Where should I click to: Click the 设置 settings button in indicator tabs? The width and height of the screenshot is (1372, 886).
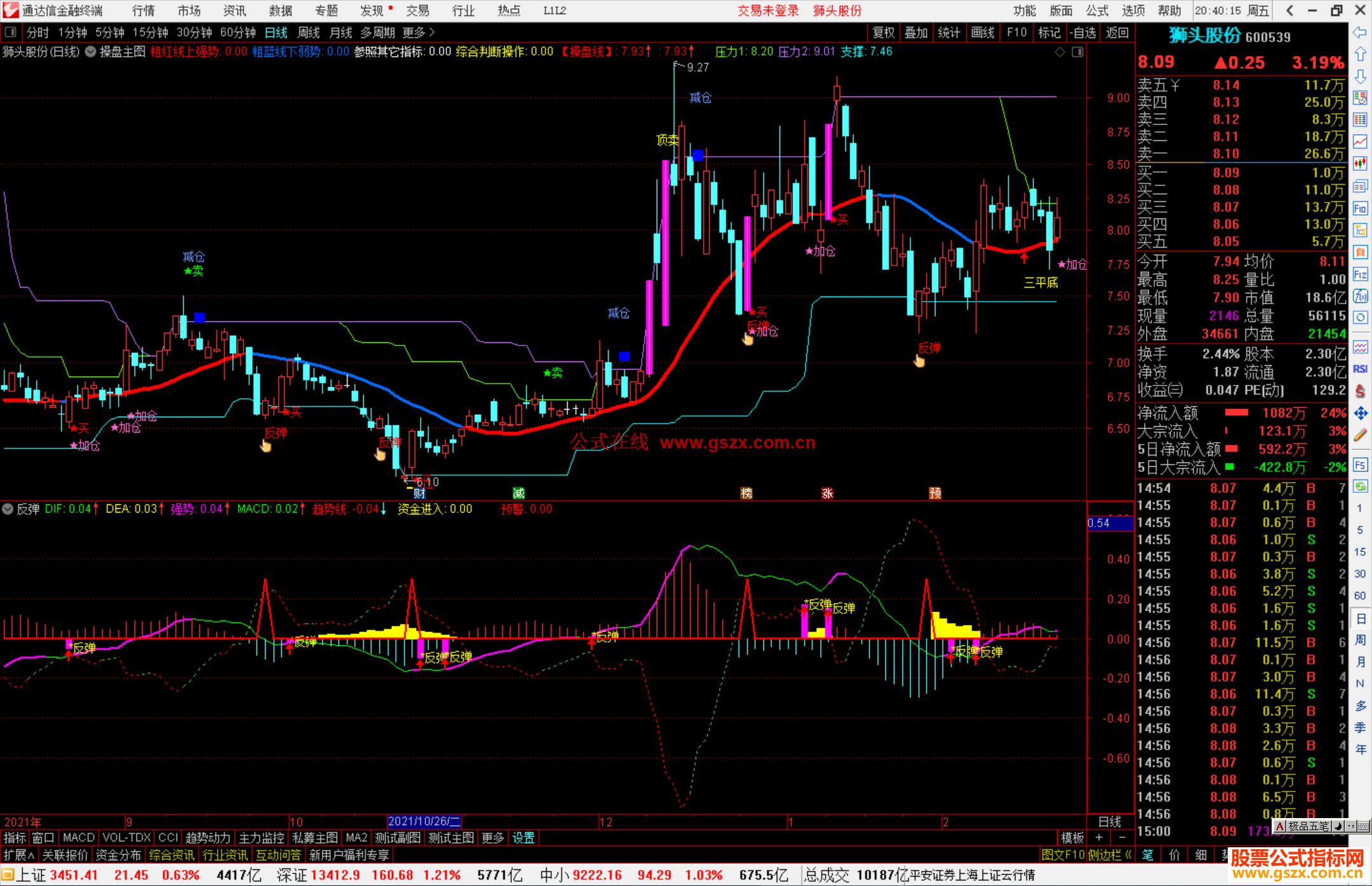(523, 838)
